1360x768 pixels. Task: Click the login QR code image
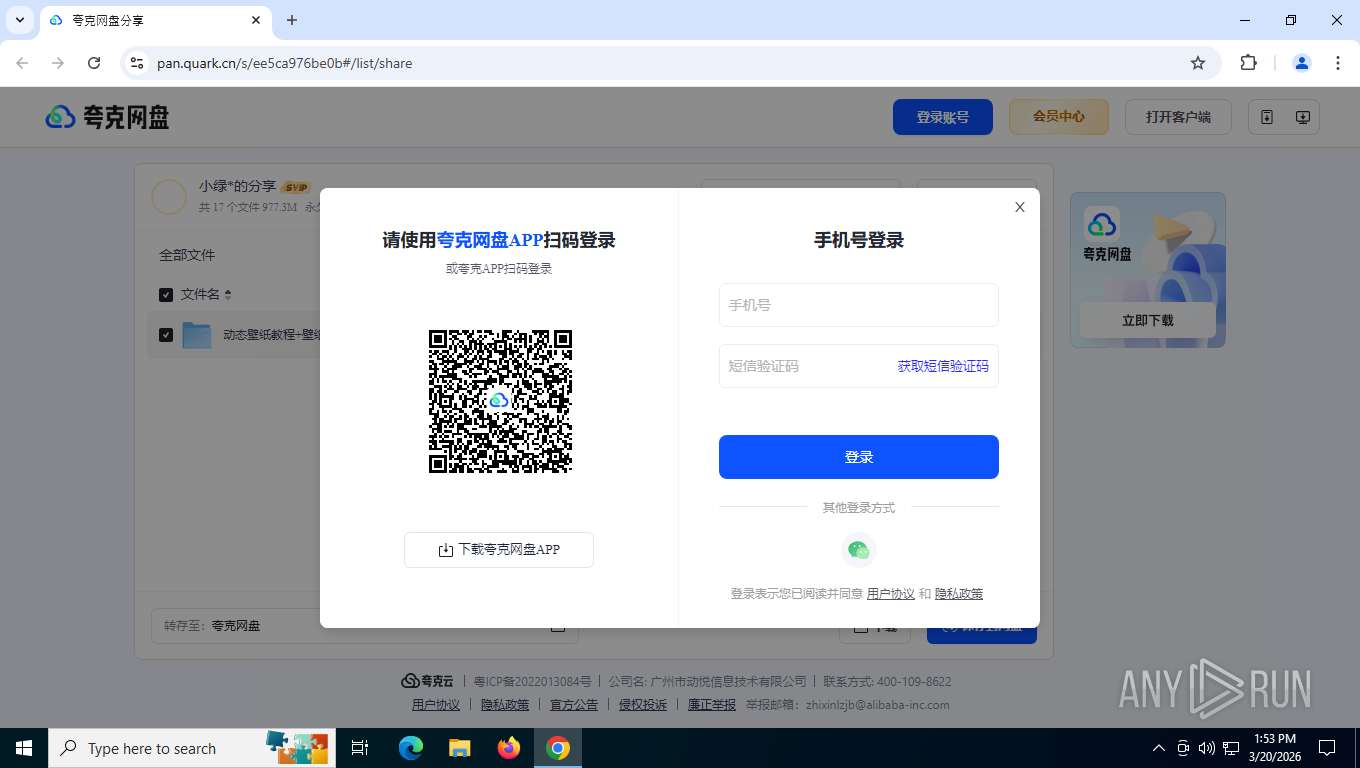pyautogui.click(x=500, y=401)
